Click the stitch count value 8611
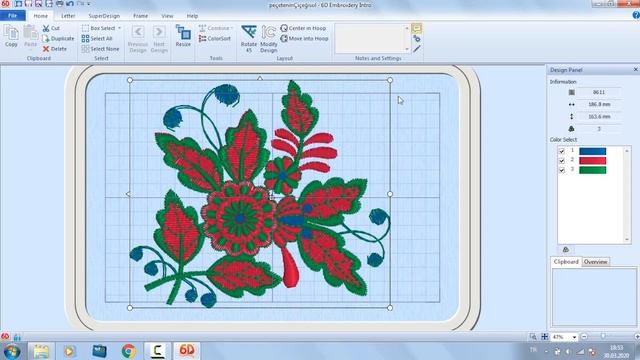The image size is (640, 360). click(599, 92)
